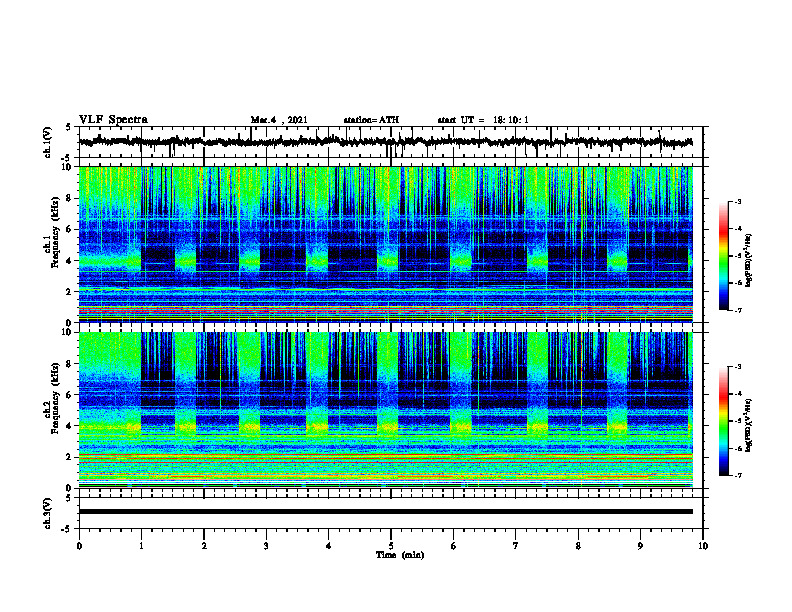Screen dimensions: 792x612
Task: Click the 'ch.3(V)' axis label
Action: (48, 513)
